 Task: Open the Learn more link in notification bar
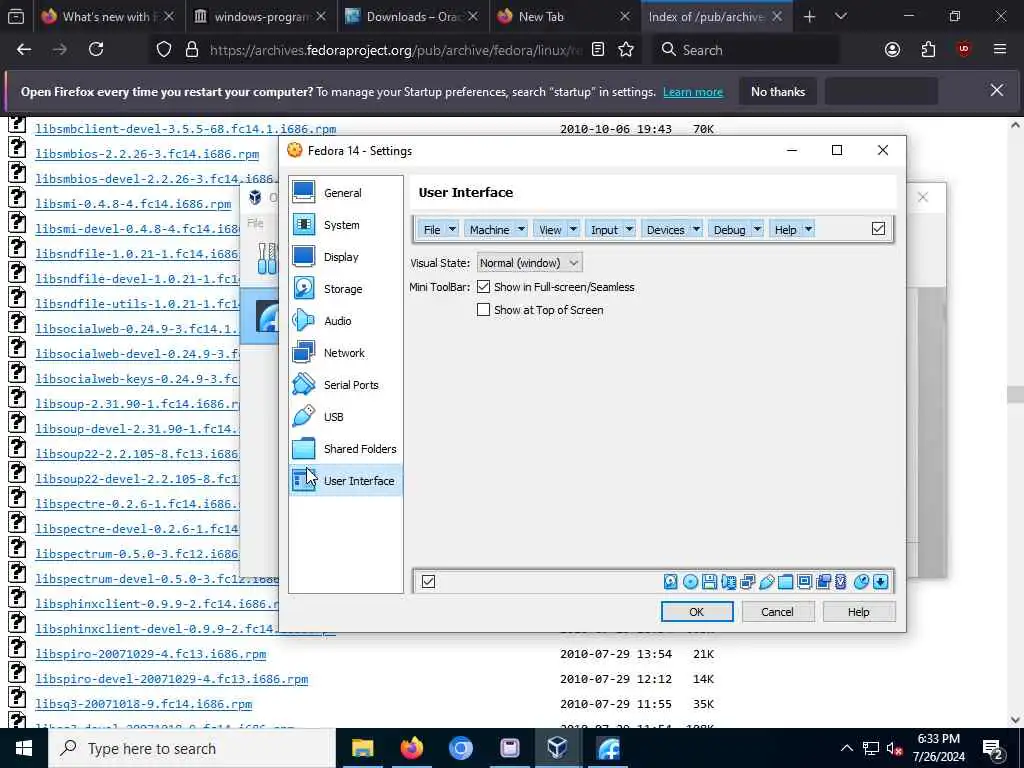[693, 92]
